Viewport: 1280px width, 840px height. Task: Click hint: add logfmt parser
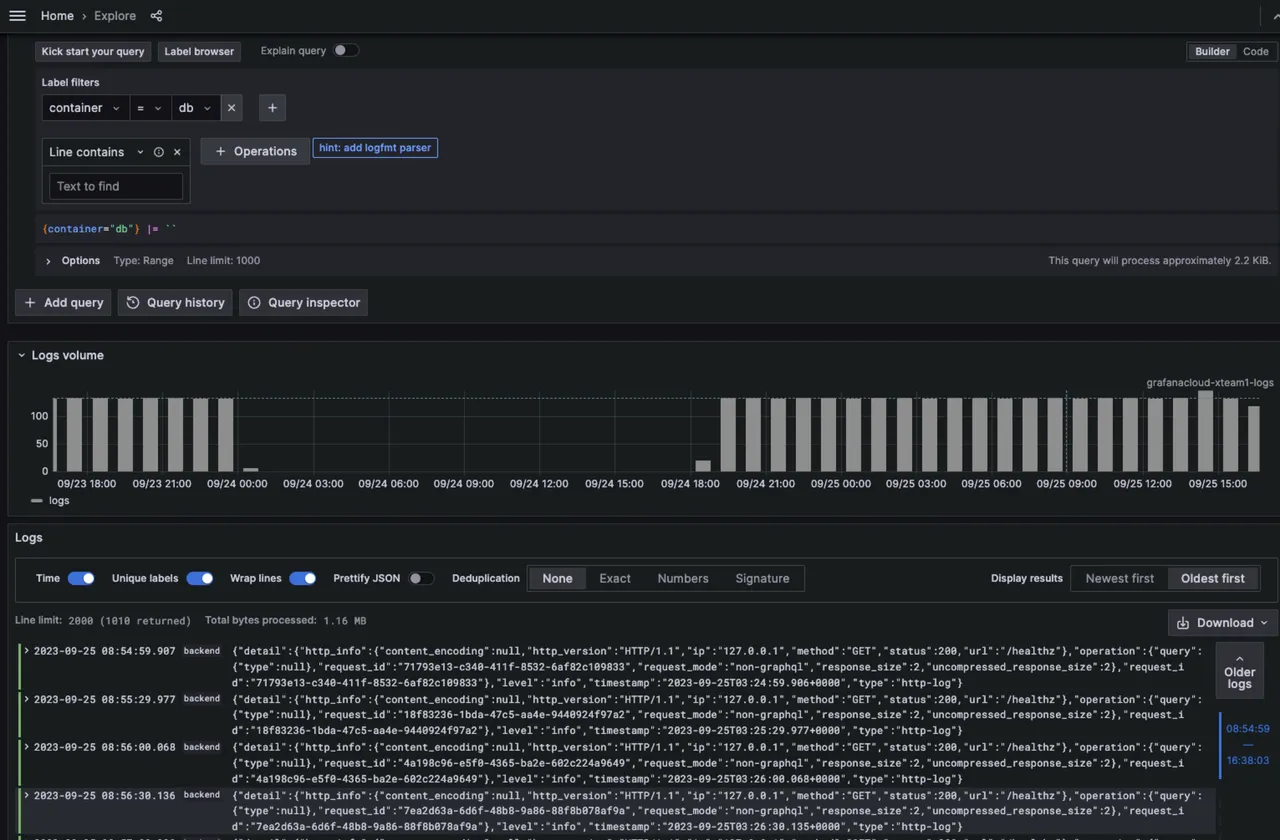(375, 148)
